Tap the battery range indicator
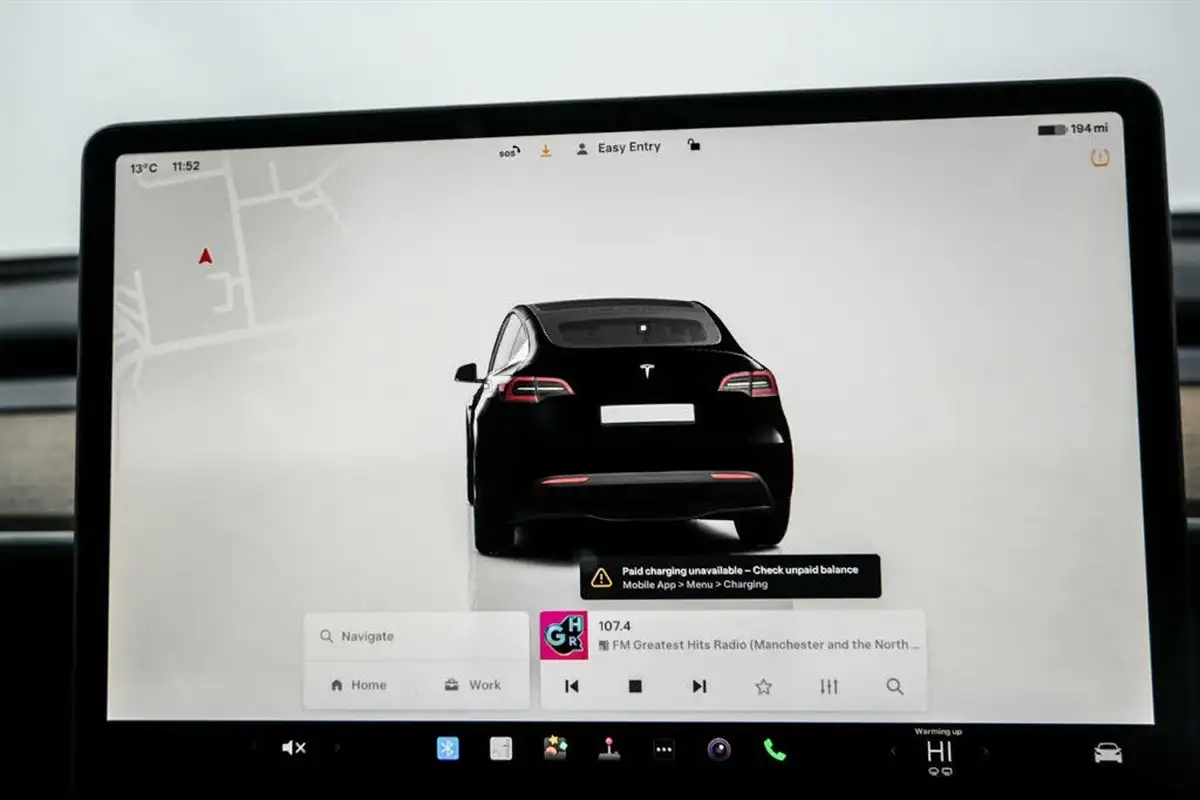1200x800 pixels. [1073, 129]
